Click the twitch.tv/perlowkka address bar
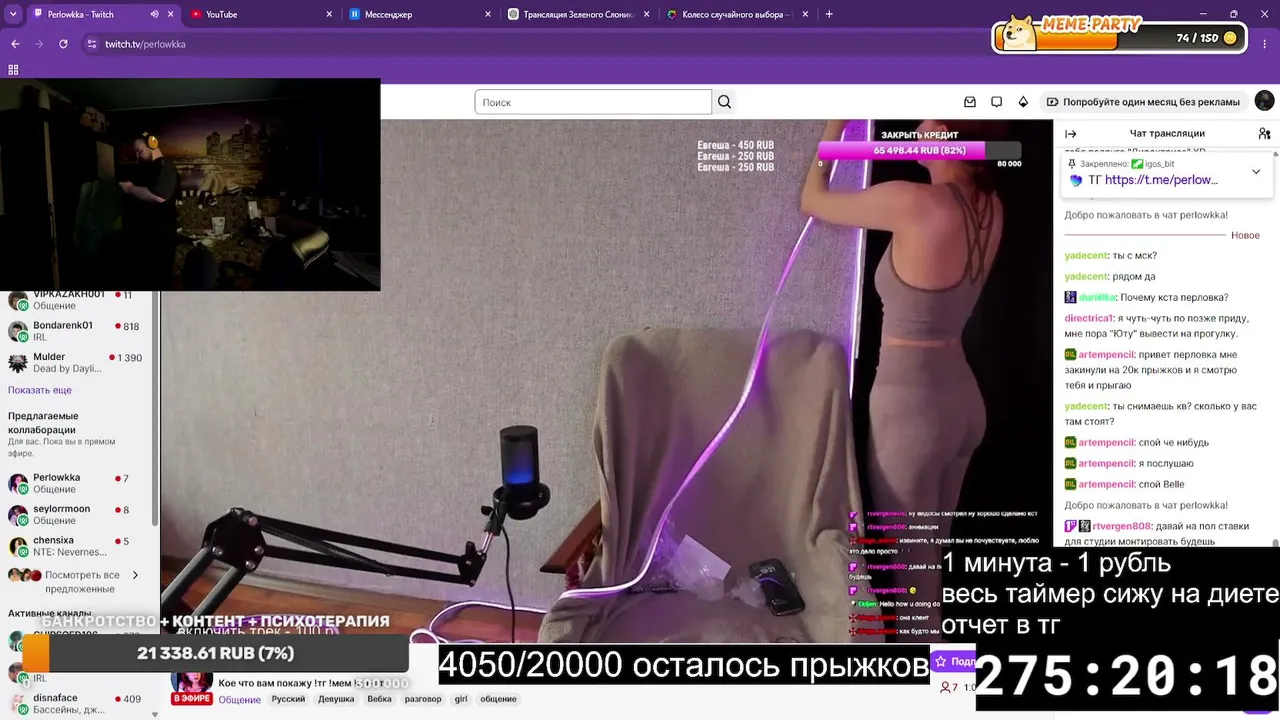This screenshot has height=720, width=1280. click(145, 44)
